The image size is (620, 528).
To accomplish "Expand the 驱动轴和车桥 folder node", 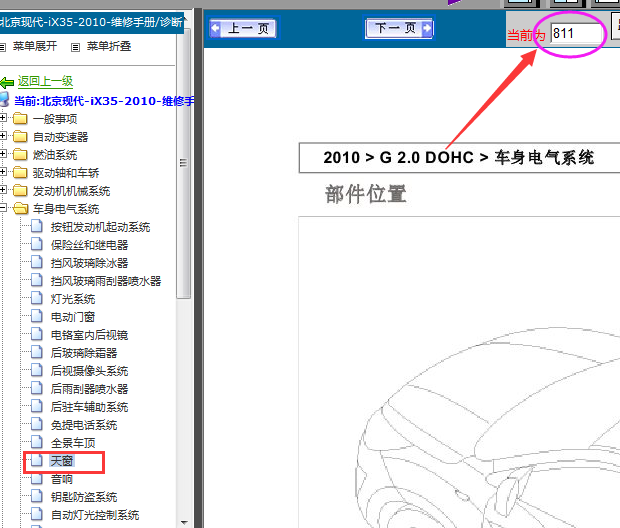I will pyautogui.click(x=2, y=172).
